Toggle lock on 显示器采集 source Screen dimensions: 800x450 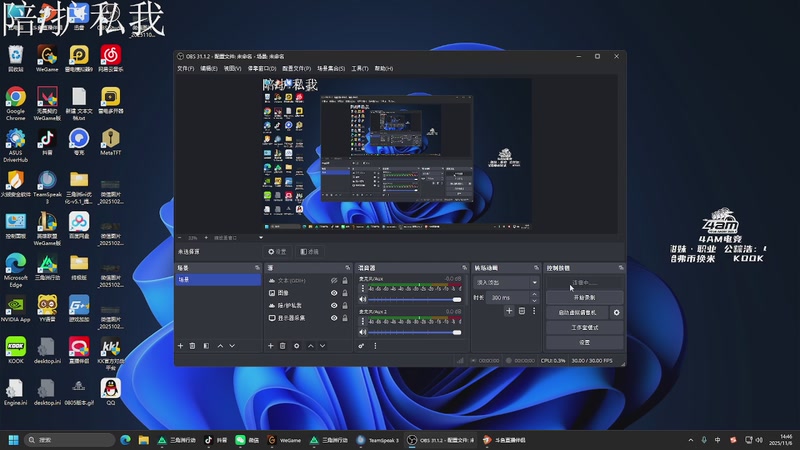[x=345, y=318]
